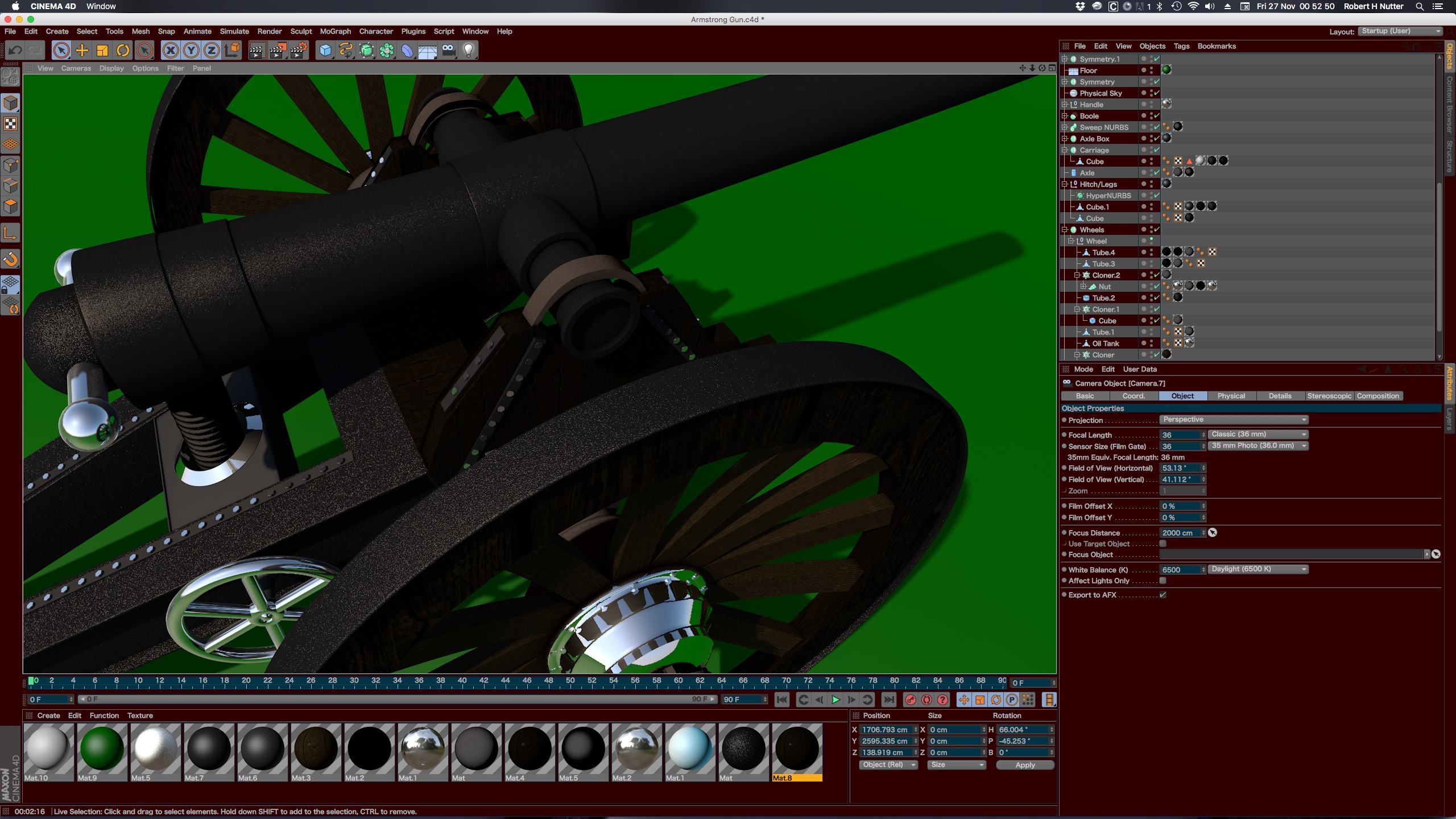Screen dimensions: 1456x819
Task: Open the MoGraph menu
Action: 336,31
